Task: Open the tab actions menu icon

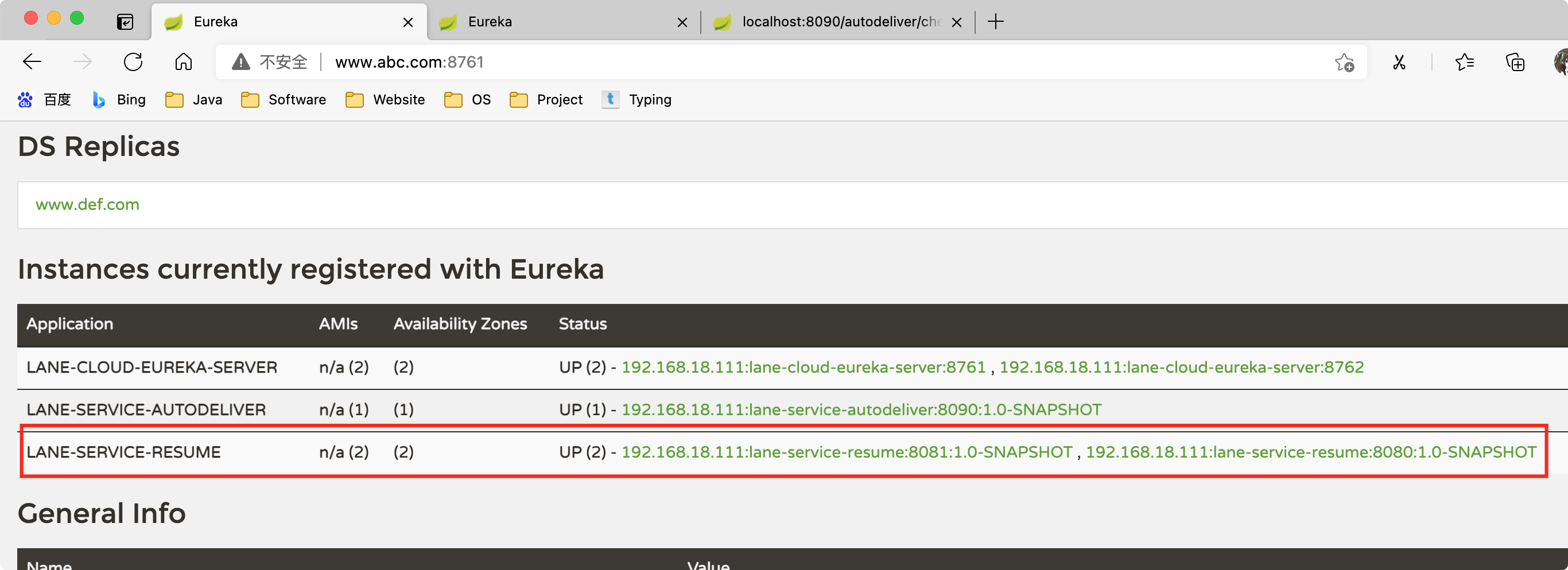Action: (125, 22)
